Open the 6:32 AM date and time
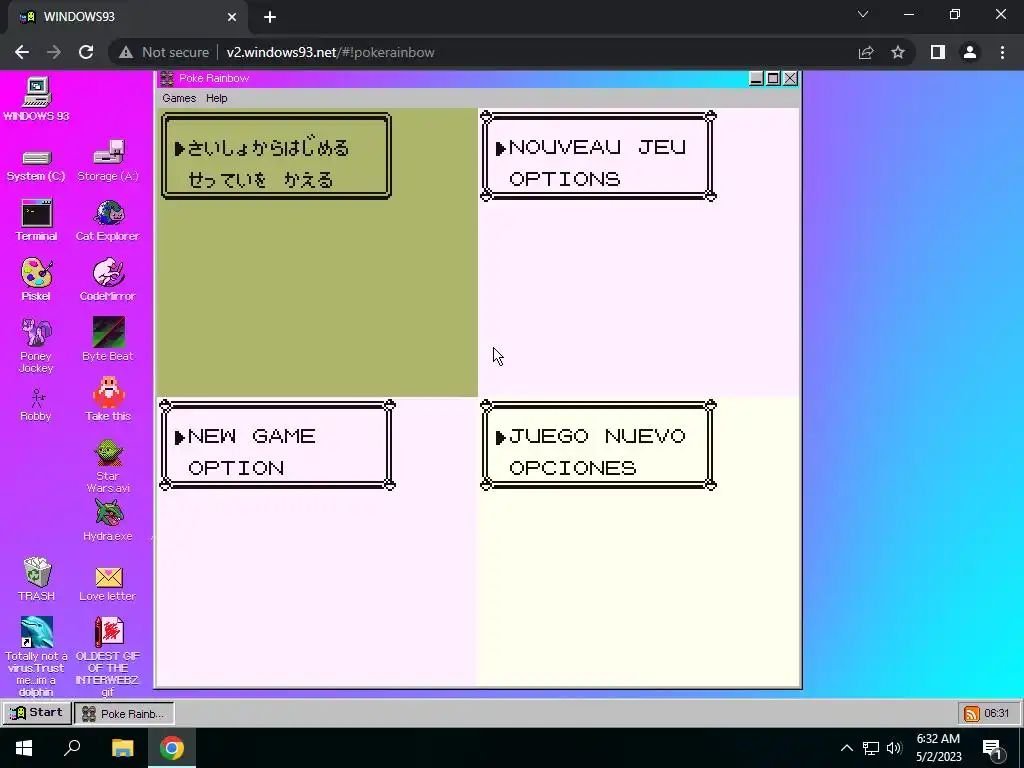This screenshot has width=1024, height=768. click(938, 748)
